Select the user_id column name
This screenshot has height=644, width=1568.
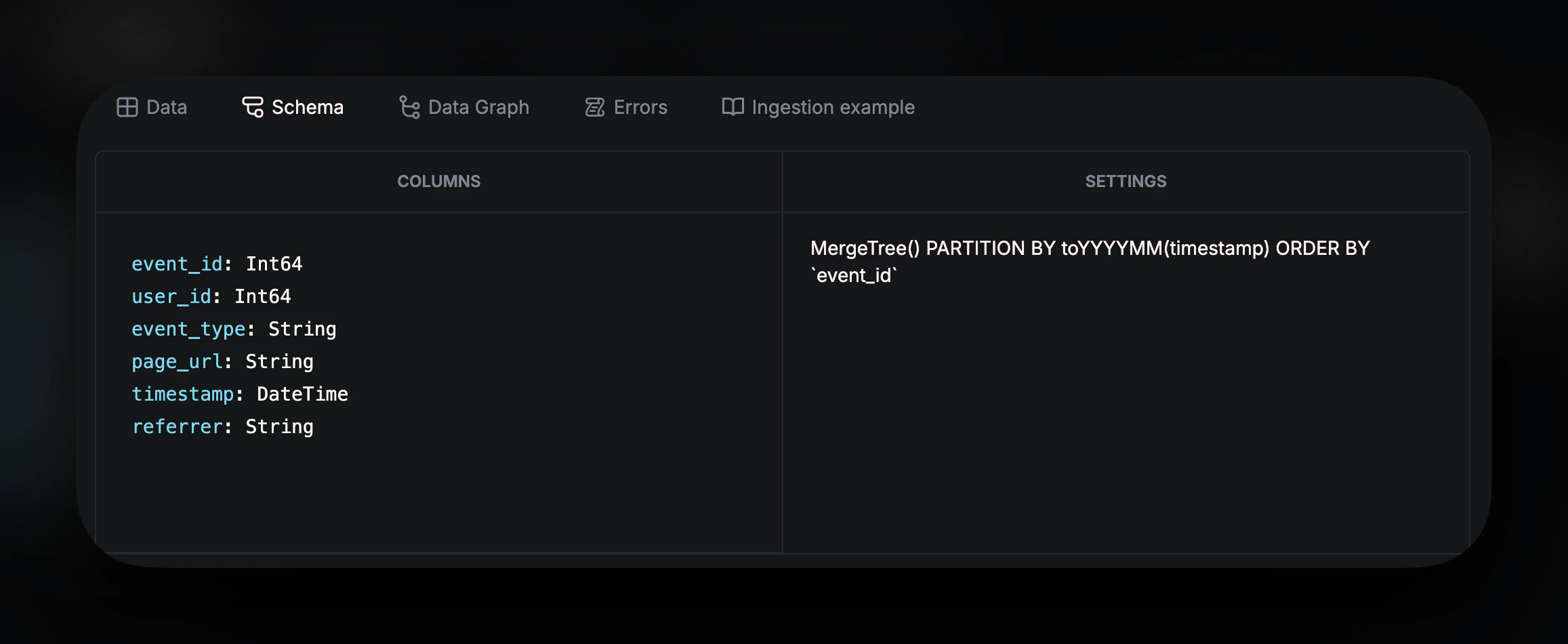click(171, 296)
